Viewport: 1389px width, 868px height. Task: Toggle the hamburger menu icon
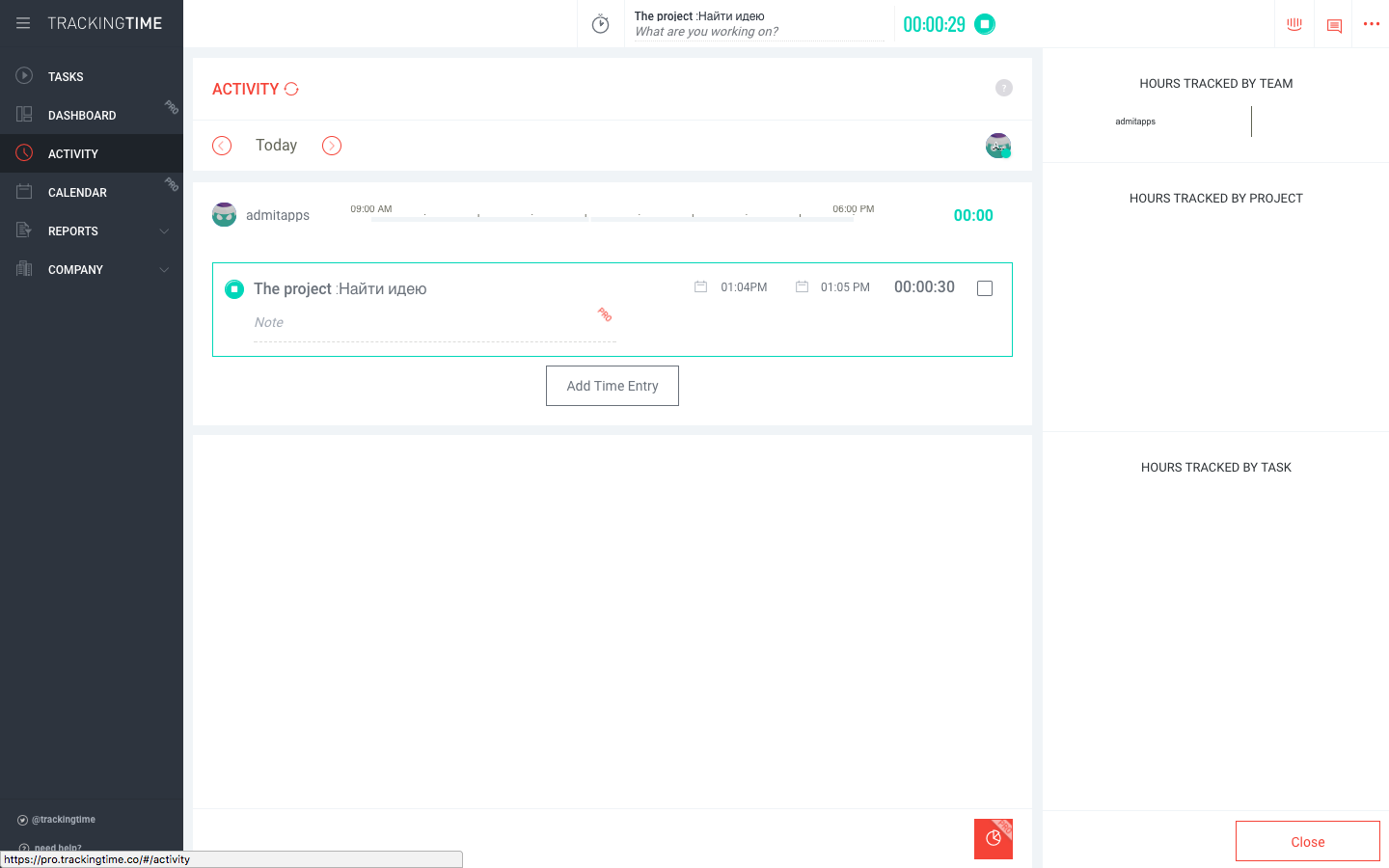23,23
